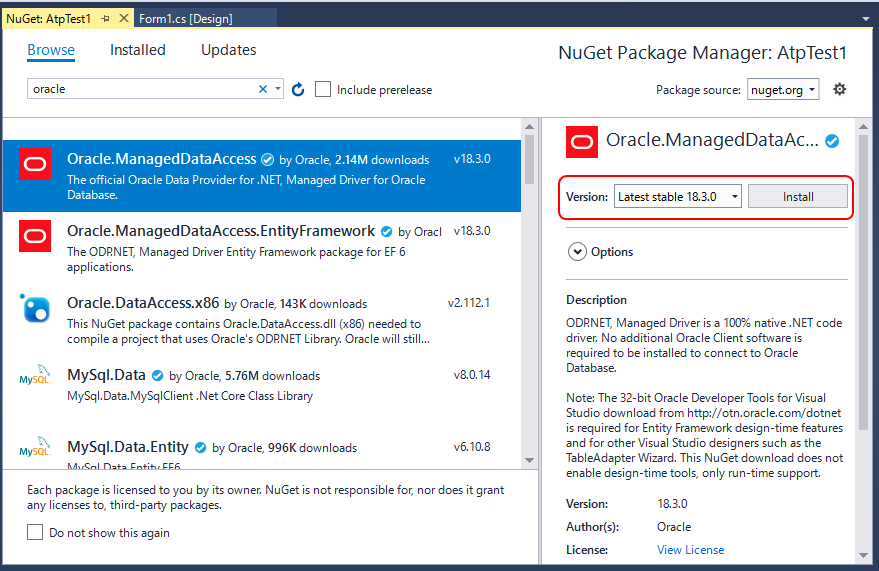Click verified badge beside MySql.Data.Entity
Image resolution: width=879 pixels, height=571 pixels.
[x=200, y=447]
